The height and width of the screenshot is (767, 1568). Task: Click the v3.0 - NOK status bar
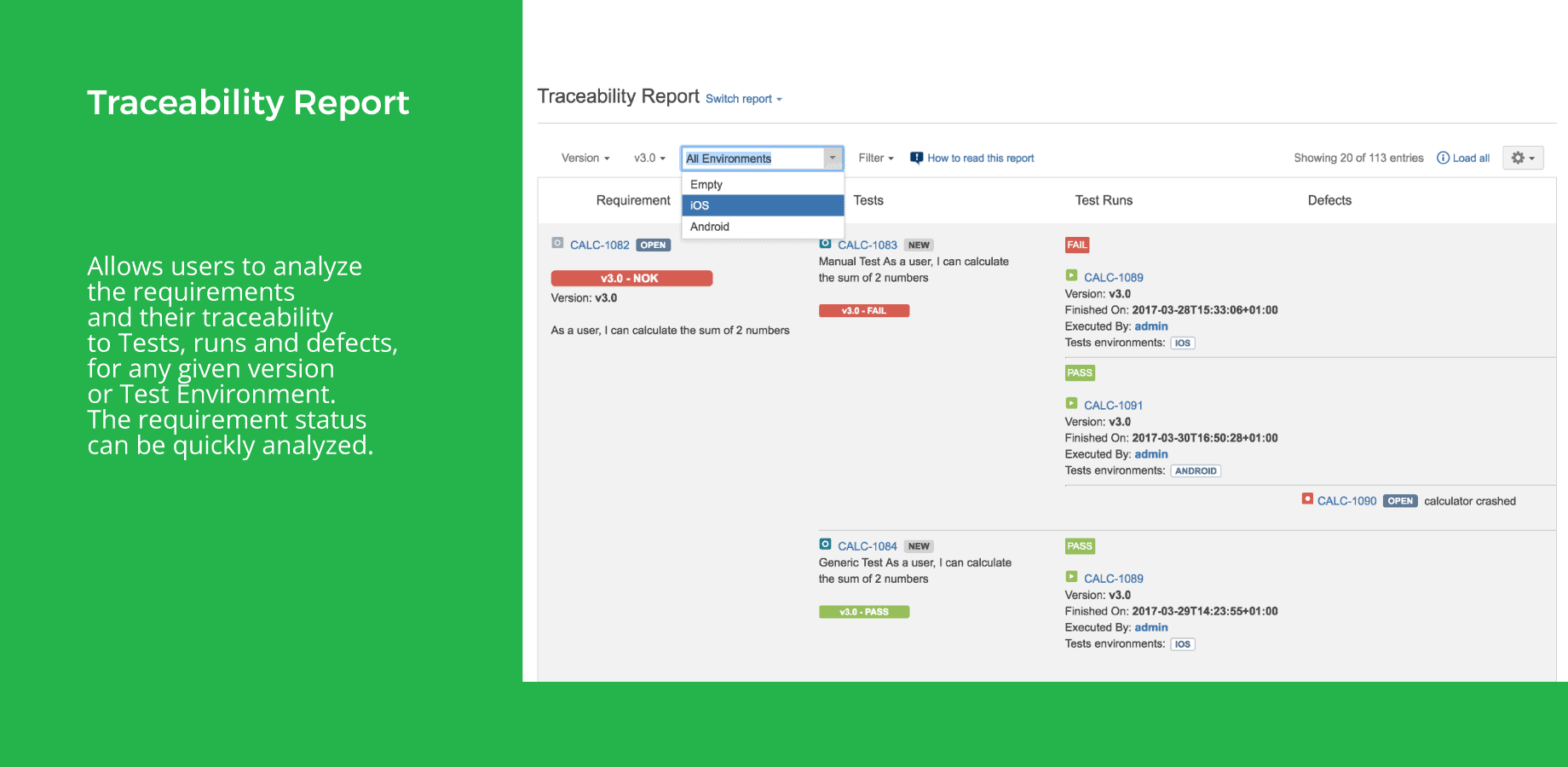click(x=631, y=278)
